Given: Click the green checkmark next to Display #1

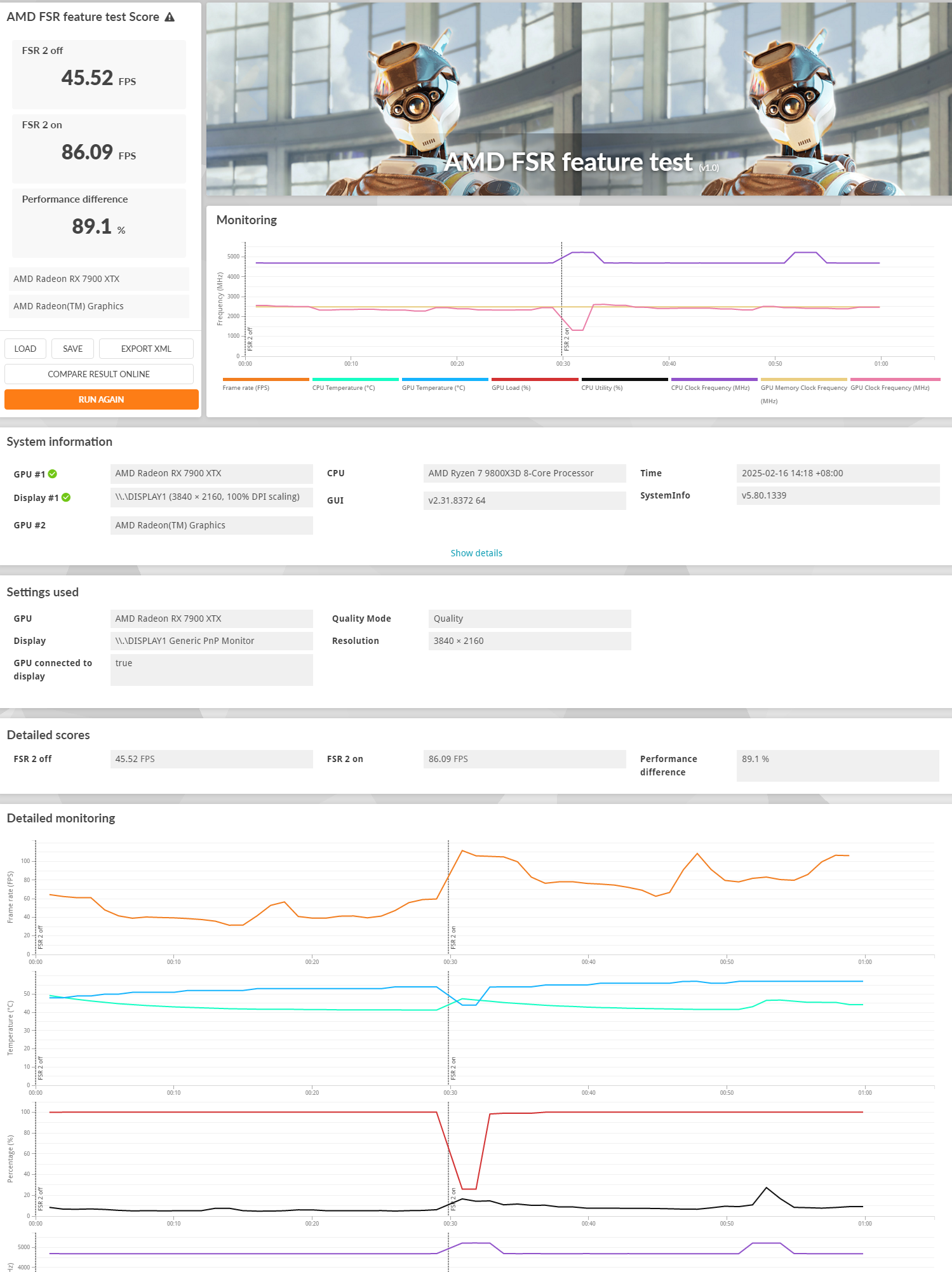Looking at the screenshot, I should click(x=66, y=497).
